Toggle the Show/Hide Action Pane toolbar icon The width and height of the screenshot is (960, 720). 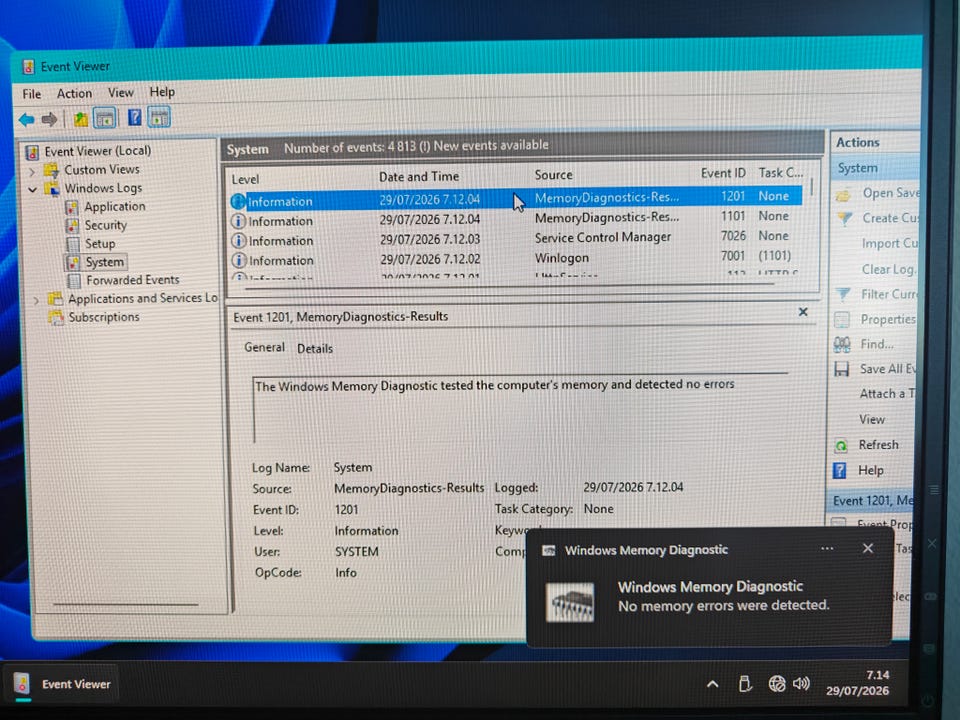pos(159,117)
